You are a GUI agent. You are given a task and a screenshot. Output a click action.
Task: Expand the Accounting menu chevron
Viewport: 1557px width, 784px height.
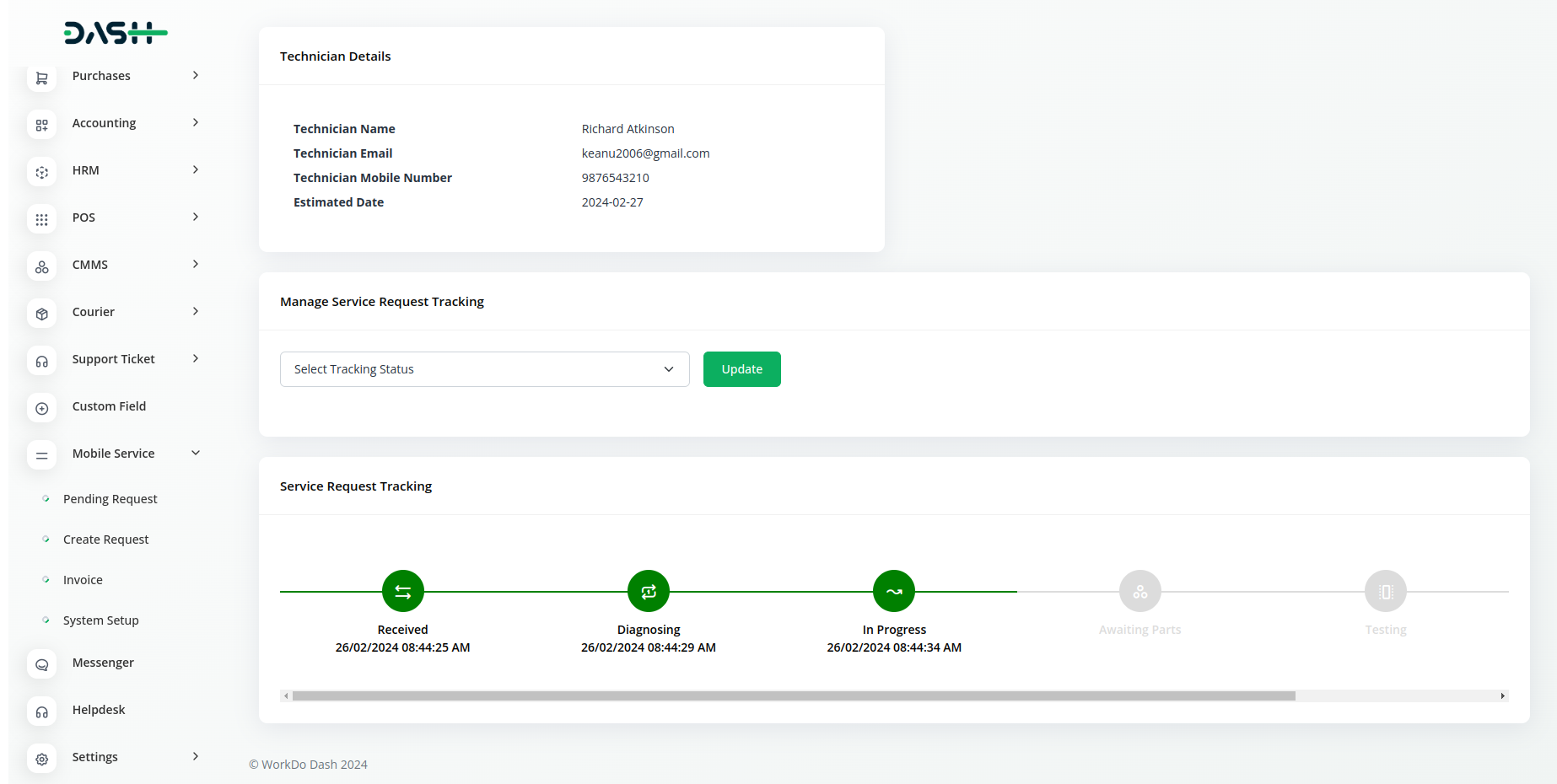[x=196, y=123]
